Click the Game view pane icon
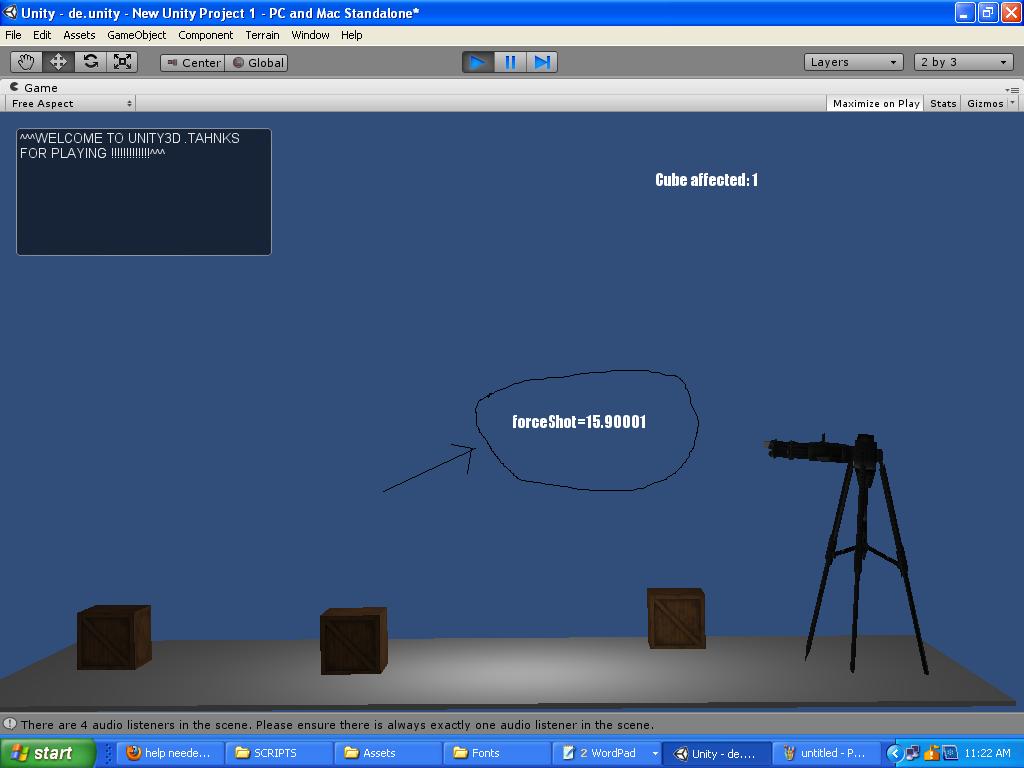 tap(15, 87)
